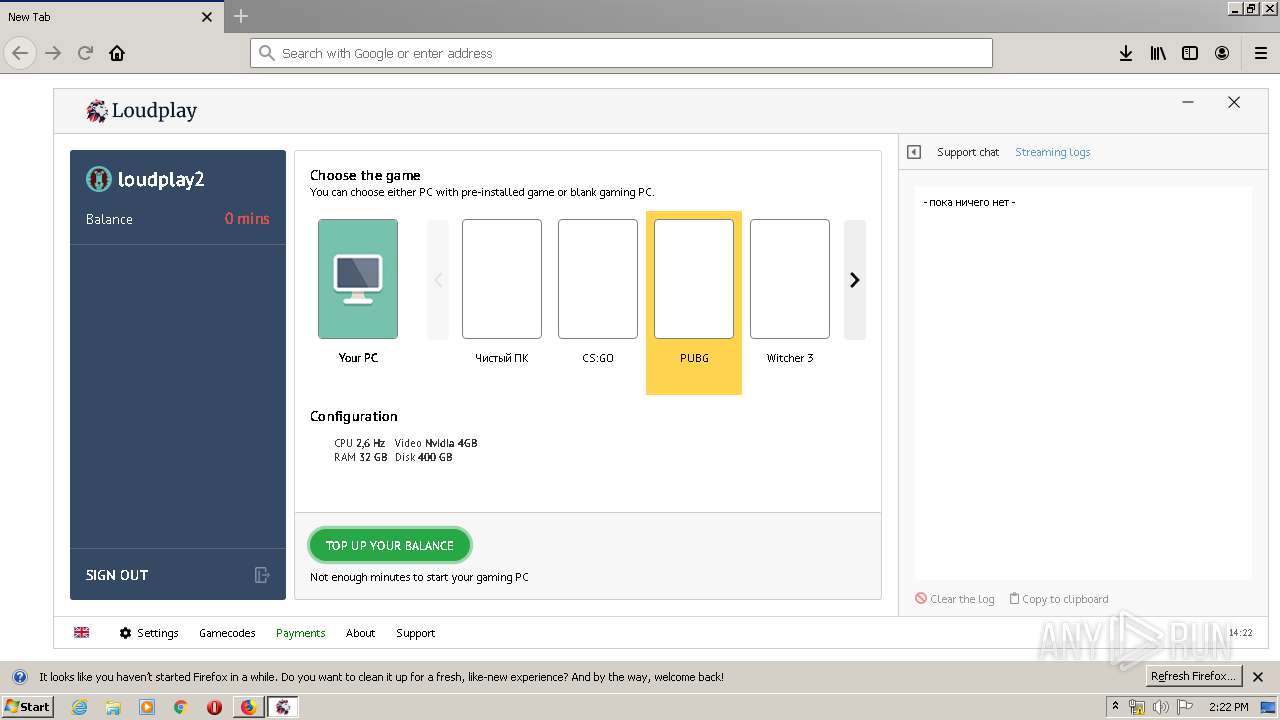Close the Loudplay window
The height and width of the screenshot is (720, 1280).
click(1234, 102)
